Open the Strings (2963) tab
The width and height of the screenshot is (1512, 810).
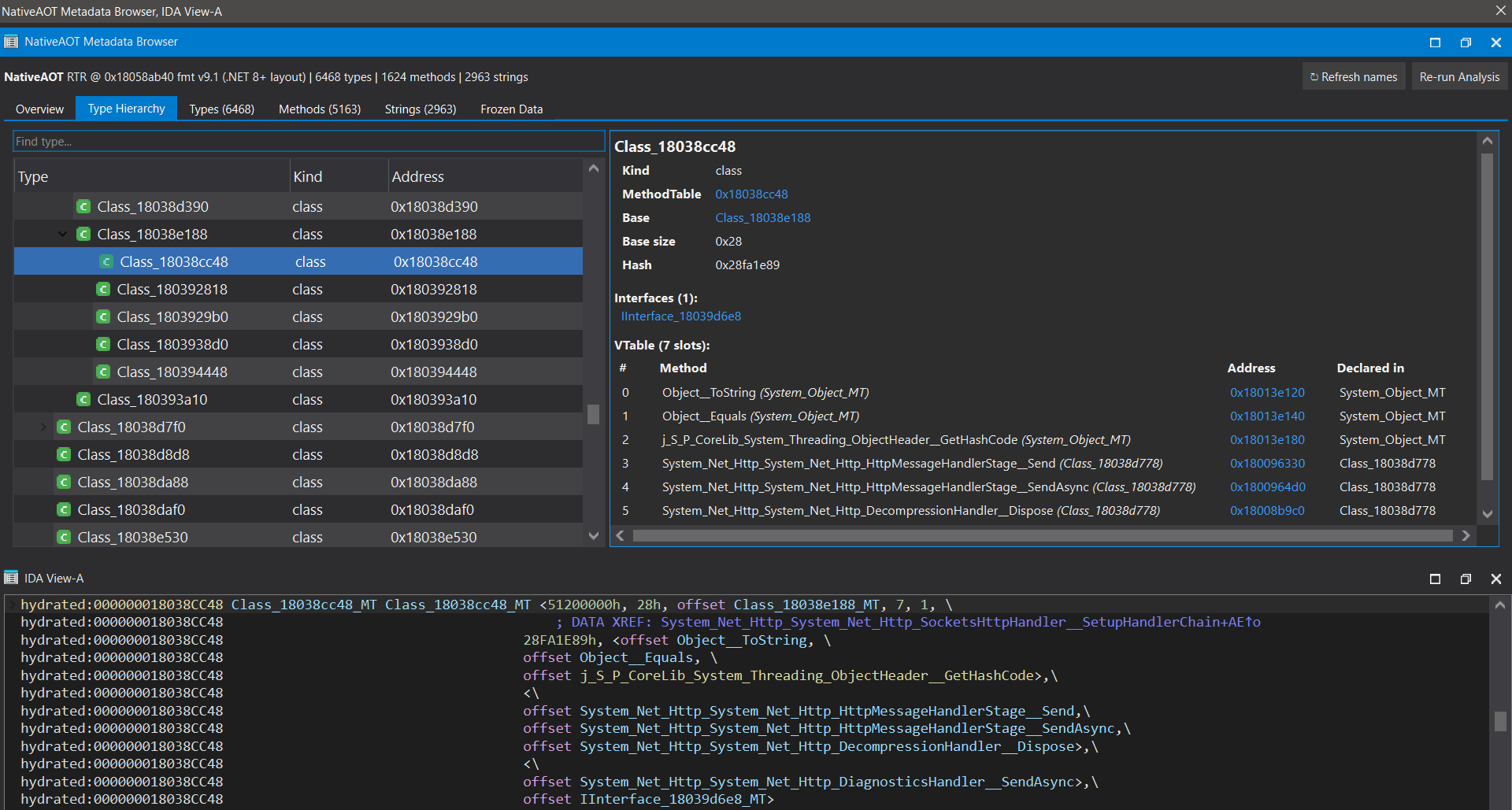pyautogui.click(x=421, y=109)
